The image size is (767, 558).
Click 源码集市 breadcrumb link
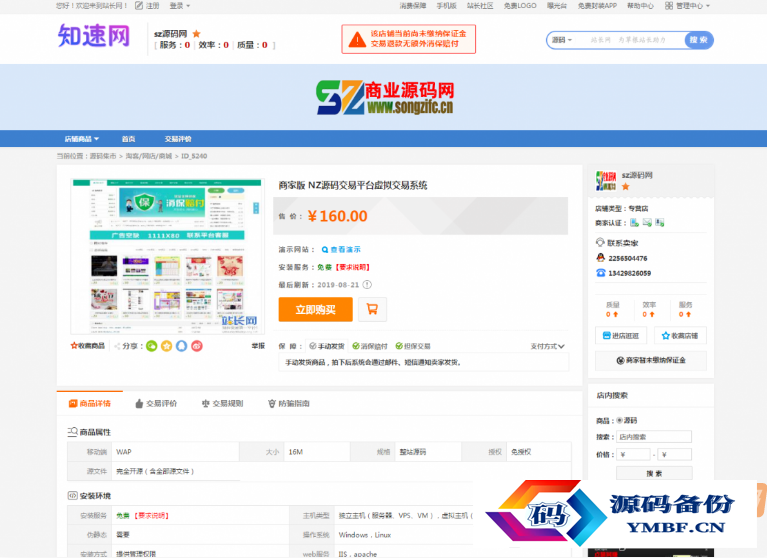103,156
